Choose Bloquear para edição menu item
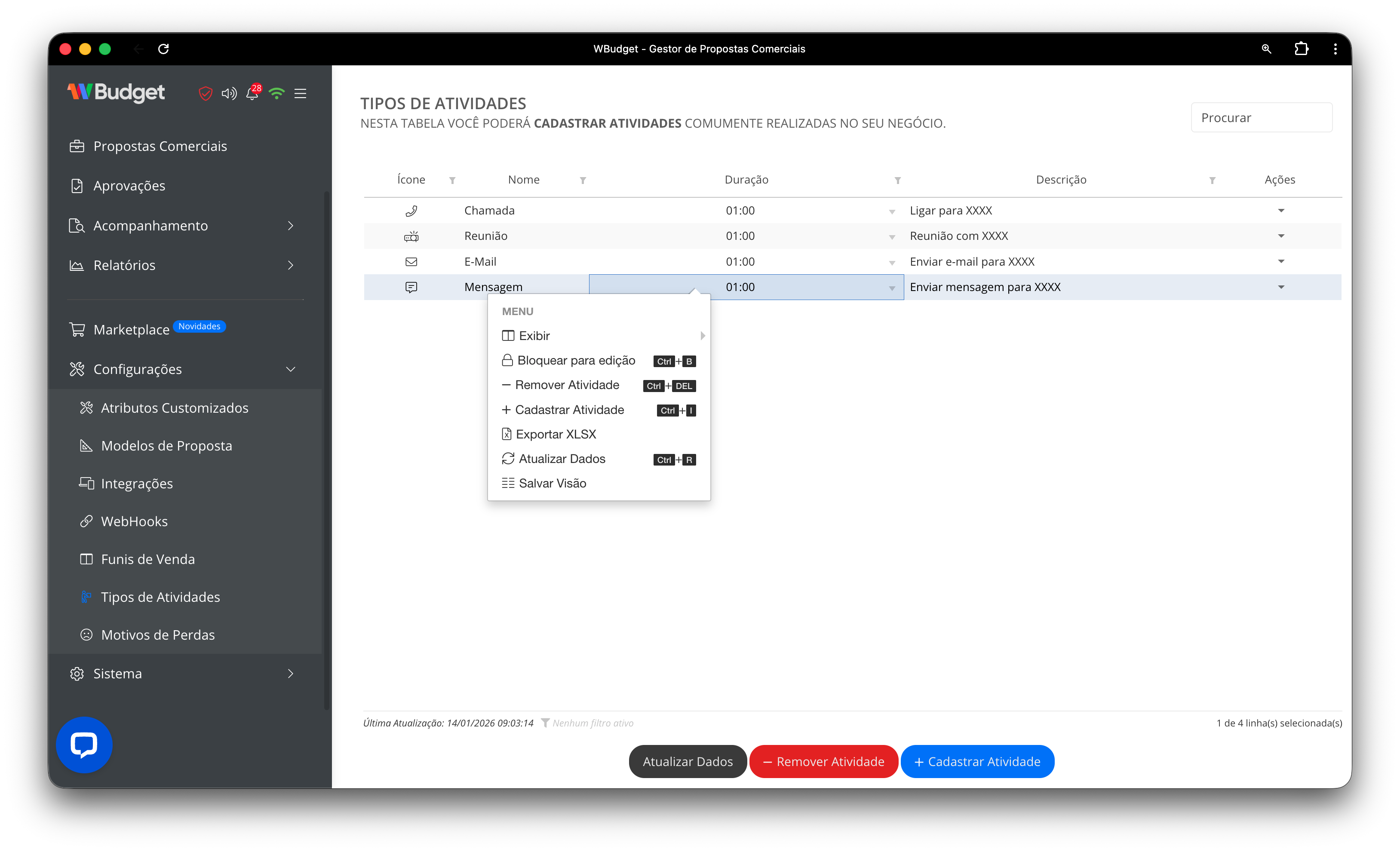 coord(576,360)
